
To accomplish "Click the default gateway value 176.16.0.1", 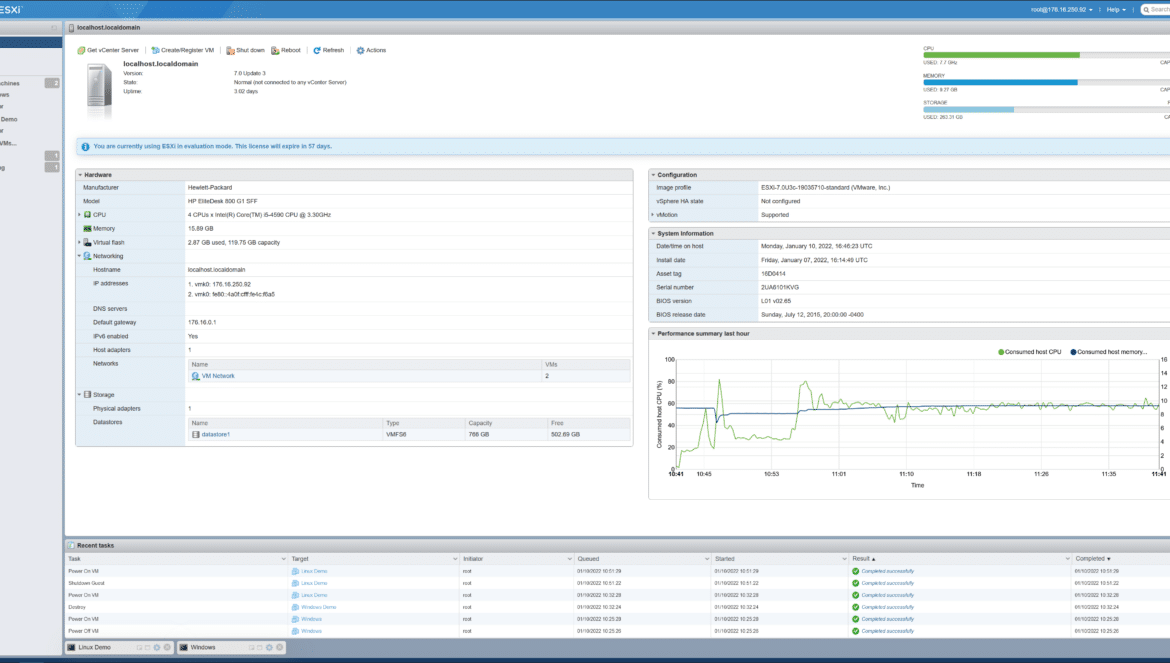I will [x=202, y=323].
